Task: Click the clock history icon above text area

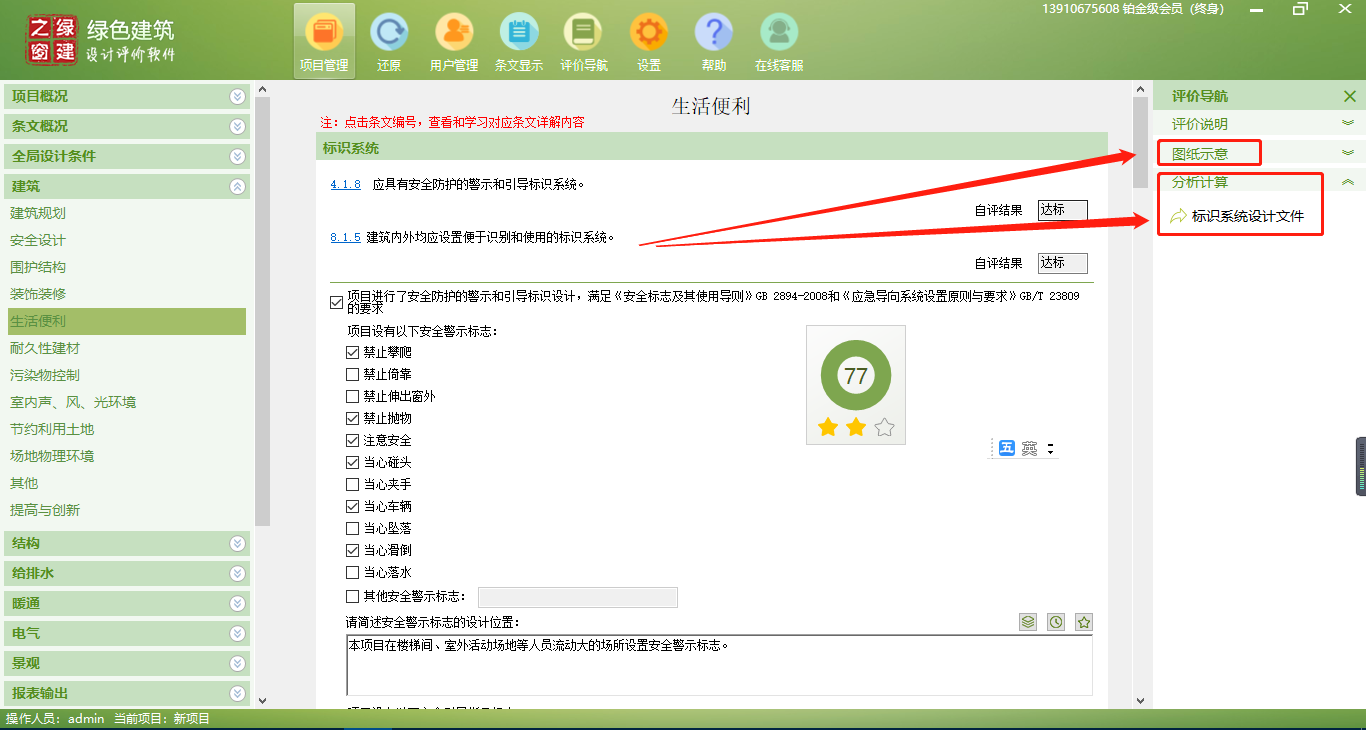Action: [x=1056, y=622]
